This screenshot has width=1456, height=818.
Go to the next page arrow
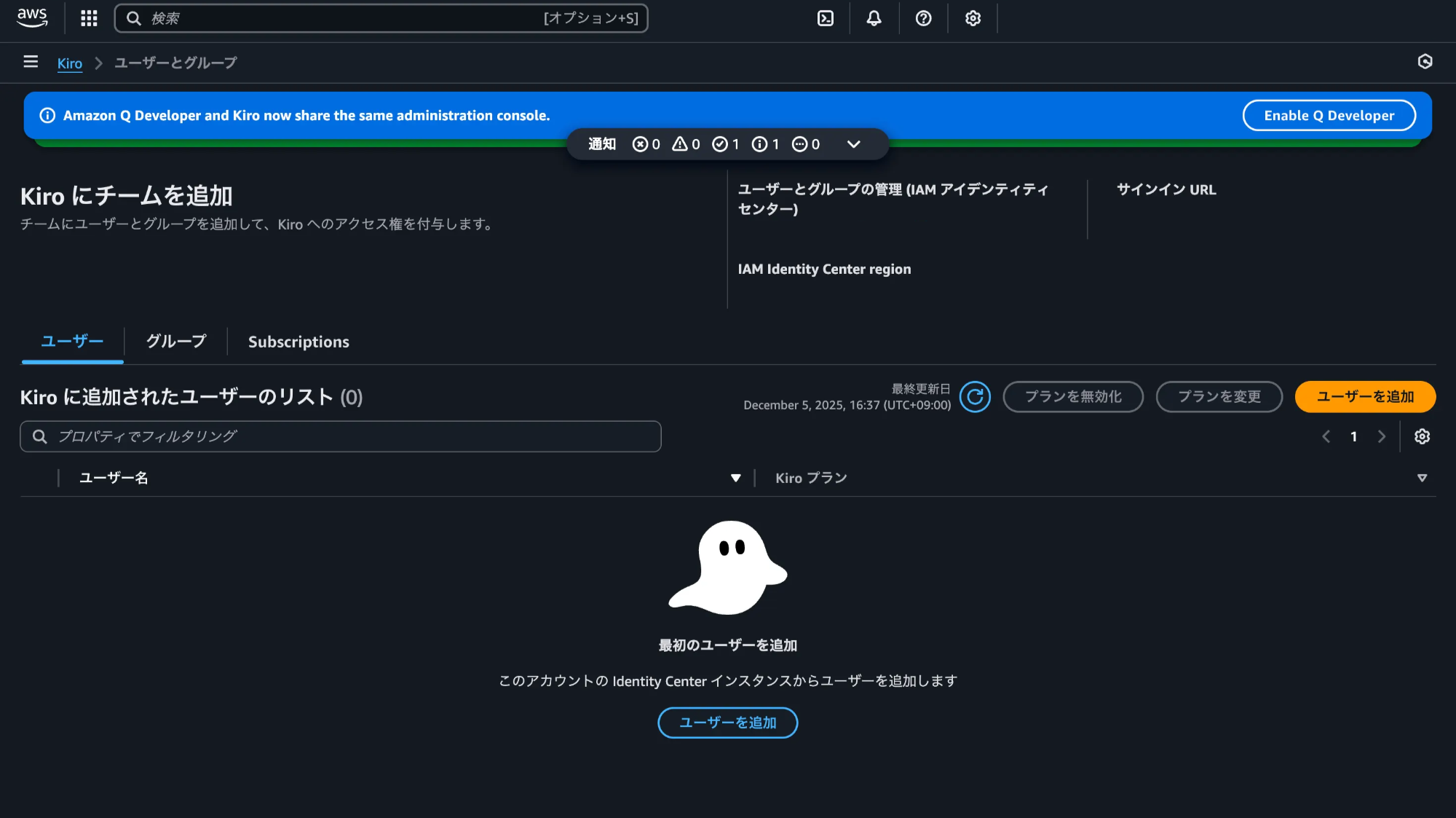point(1381,436)
